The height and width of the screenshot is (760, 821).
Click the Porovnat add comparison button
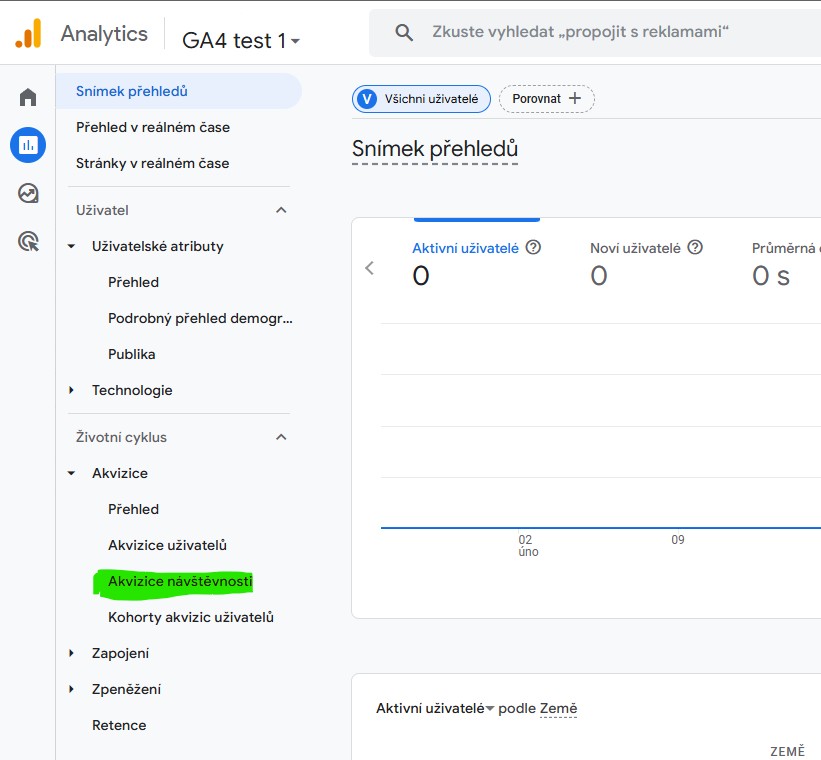click(x=546, y=98)
